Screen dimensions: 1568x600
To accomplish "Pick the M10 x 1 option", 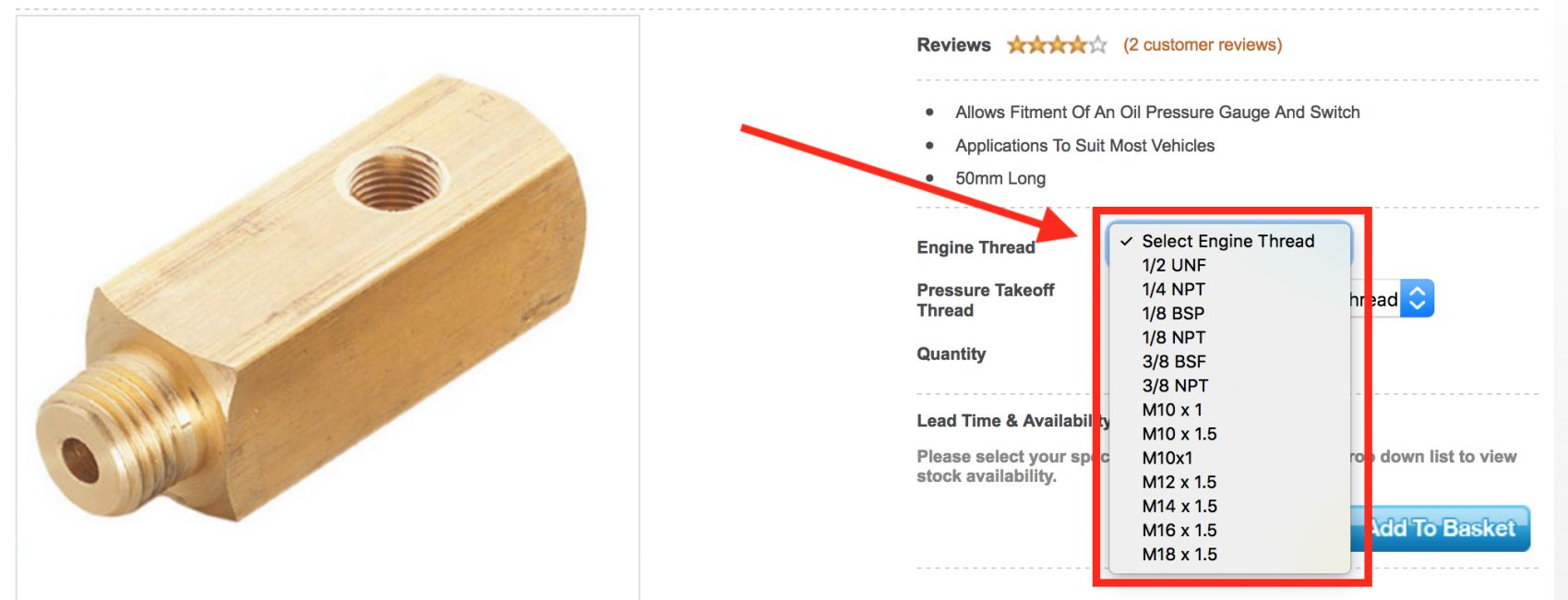I will coord(1228,409).
